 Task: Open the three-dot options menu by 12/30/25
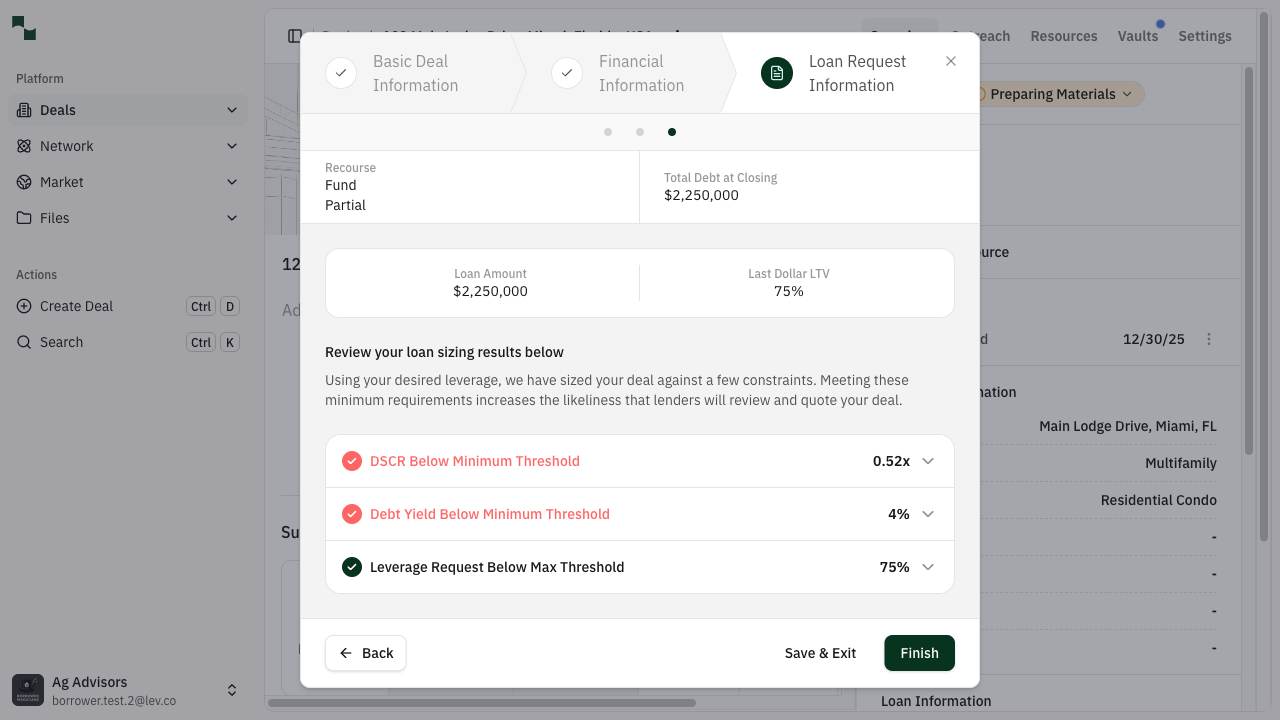[1209, 339]
